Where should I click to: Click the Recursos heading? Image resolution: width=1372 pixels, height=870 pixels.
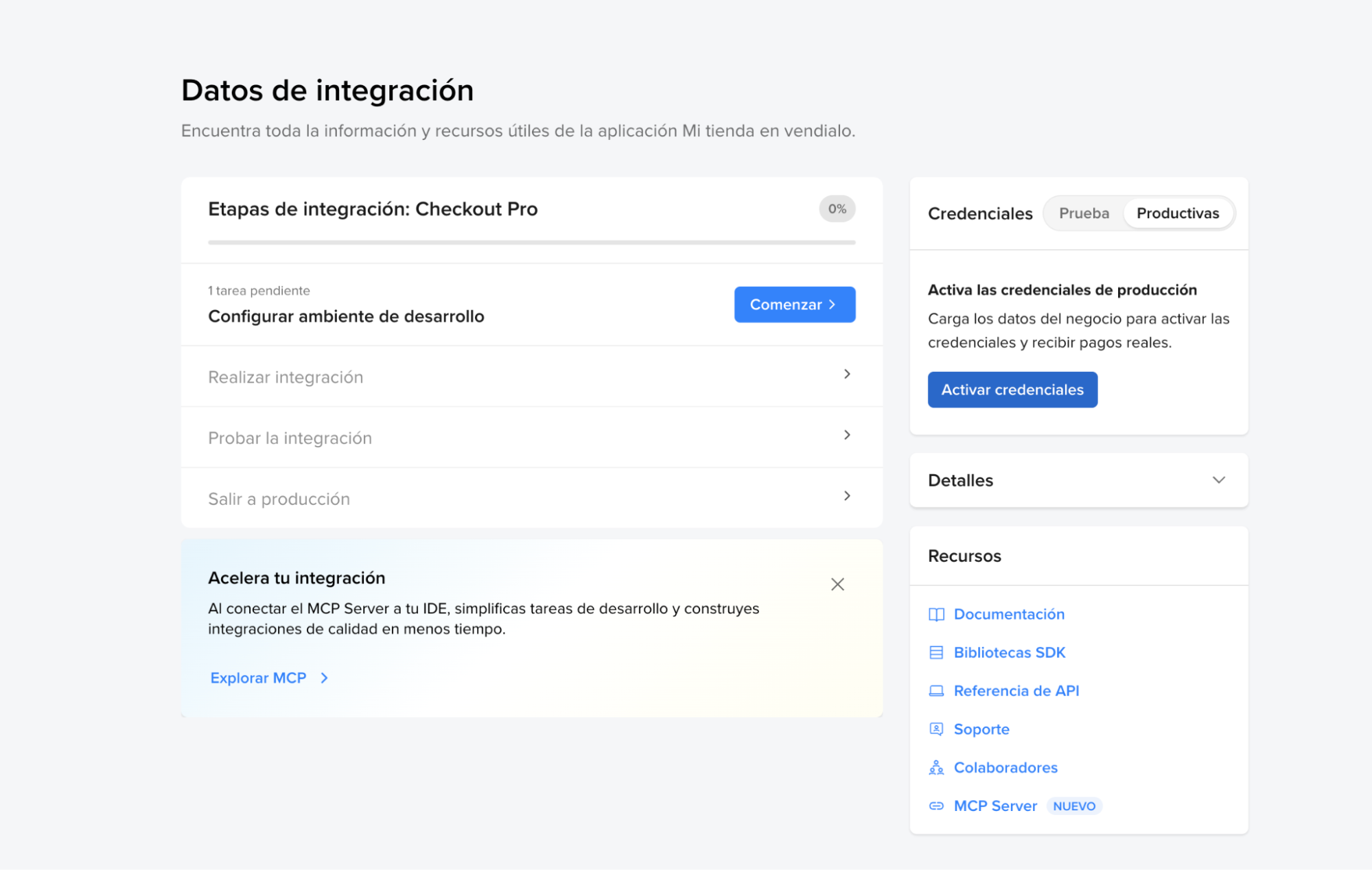964,556
